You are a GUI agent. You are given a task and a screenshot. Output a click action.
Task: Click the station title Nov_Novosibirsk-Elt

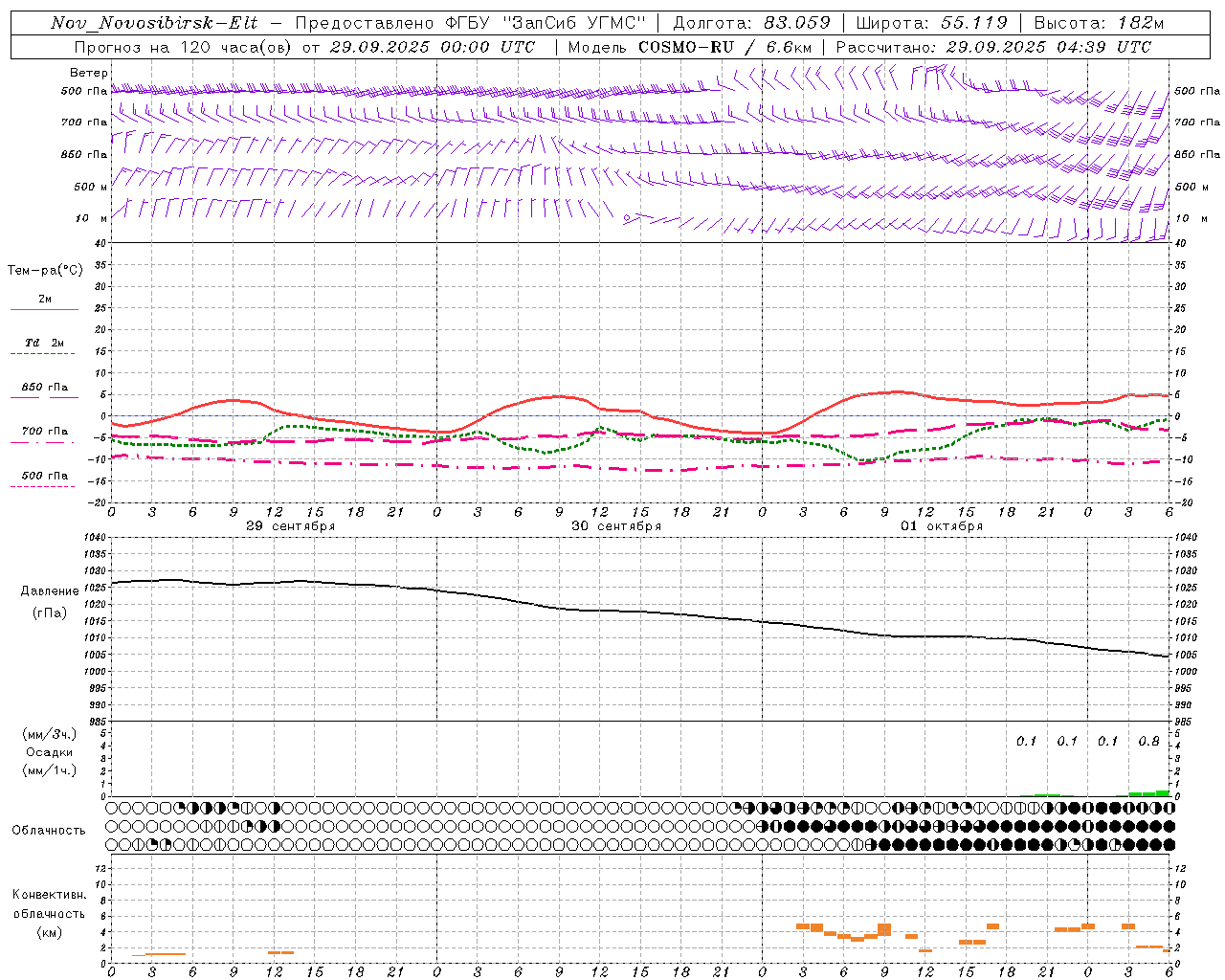154,23
